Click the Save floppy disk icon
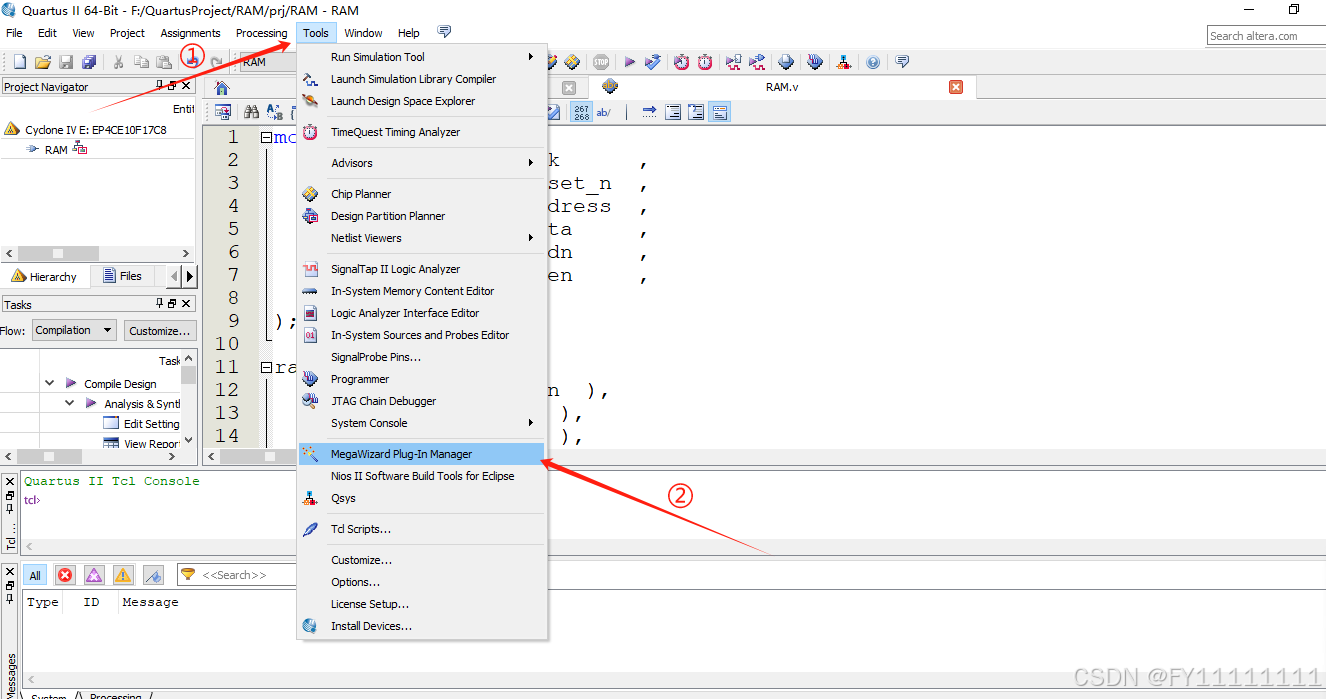The width and height of the screenshot is (1326, 699). point(66,62)
